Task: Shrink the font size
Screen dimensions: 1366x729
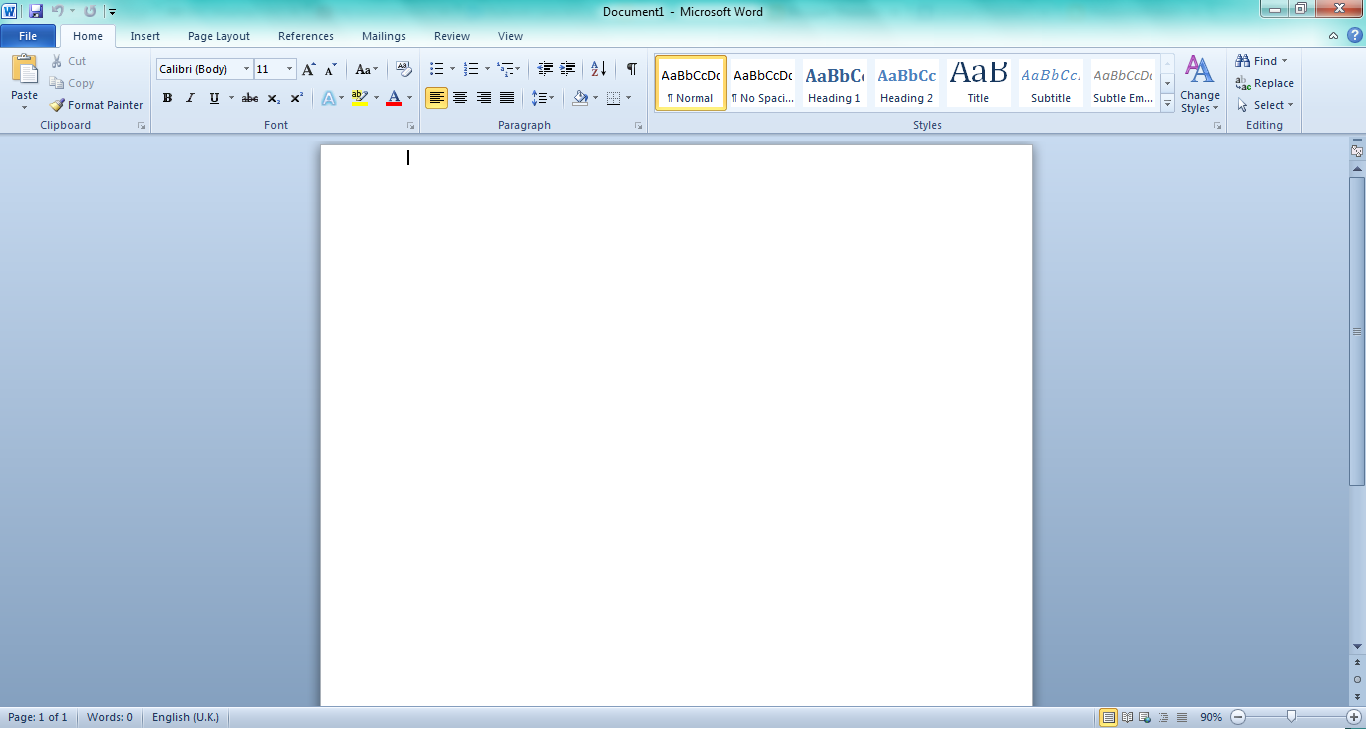Action: (331, 69)
